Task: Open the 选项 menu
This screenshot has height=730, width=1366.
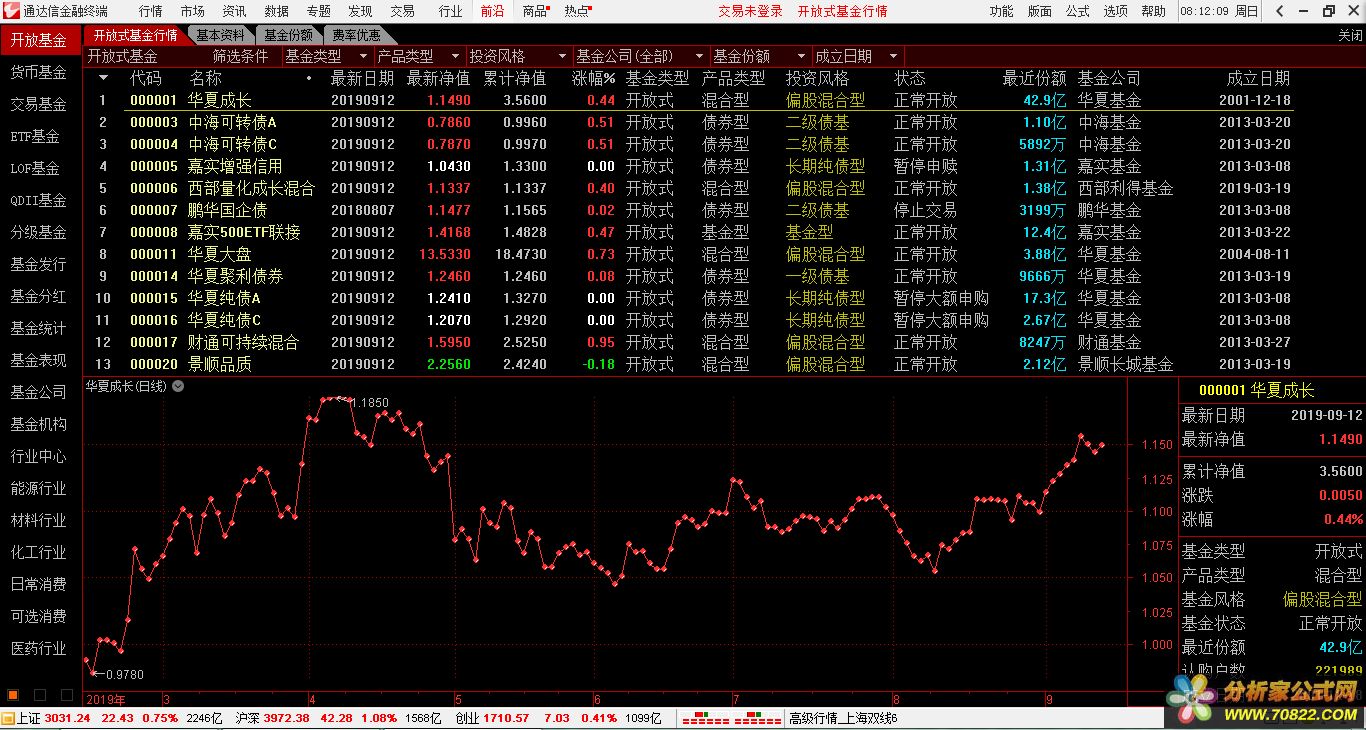Action: 1115,11
